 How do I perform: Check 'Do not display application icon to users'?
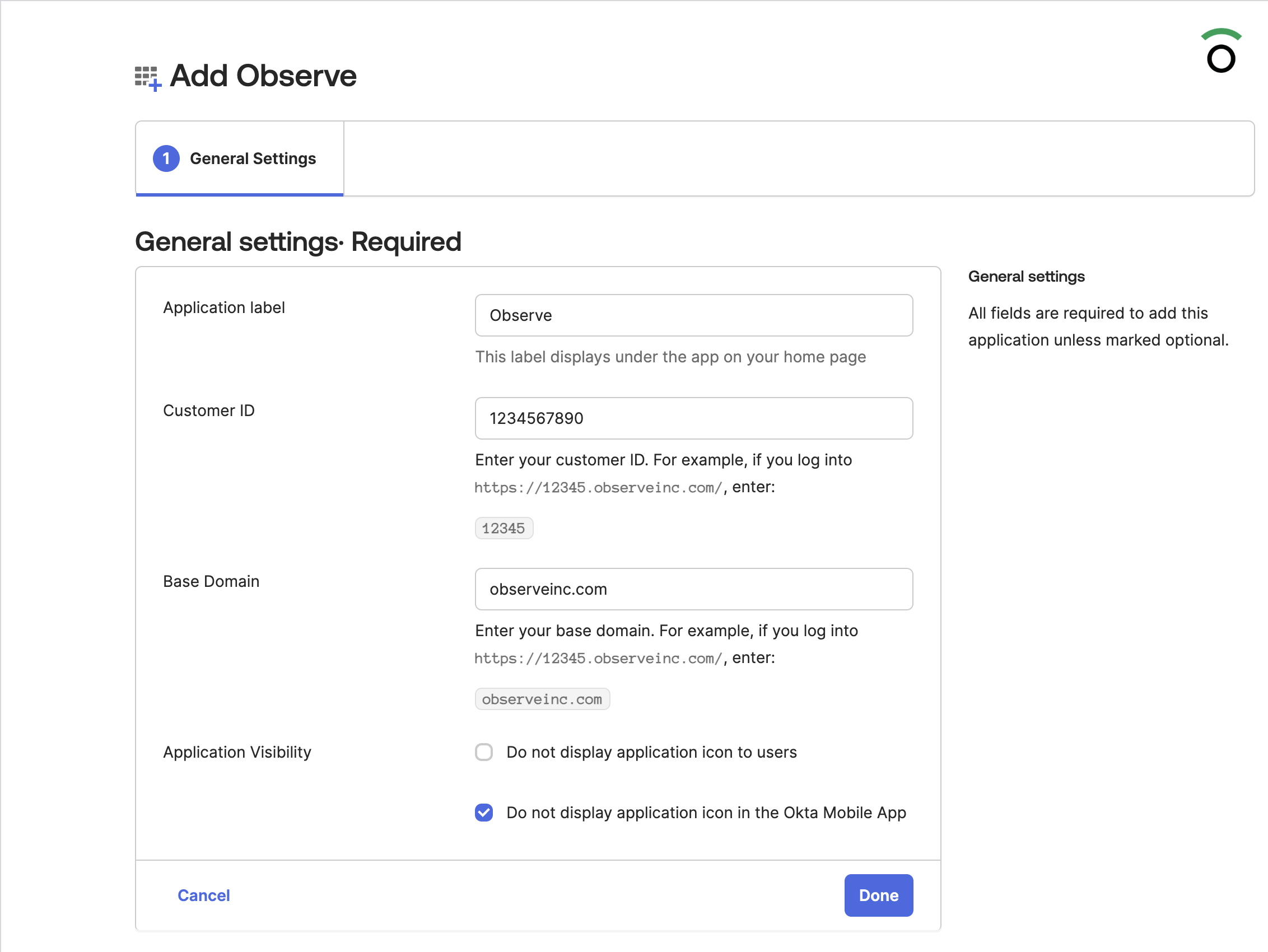484,752
